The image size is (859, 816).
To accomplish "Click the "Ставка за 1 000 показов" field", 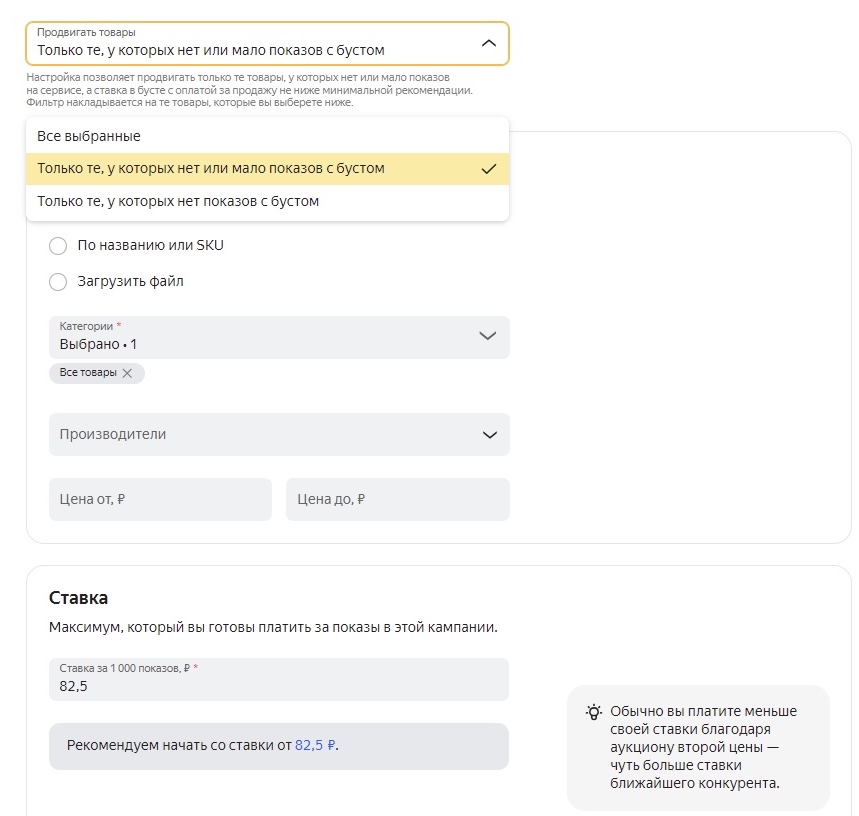I will [278, 680].
